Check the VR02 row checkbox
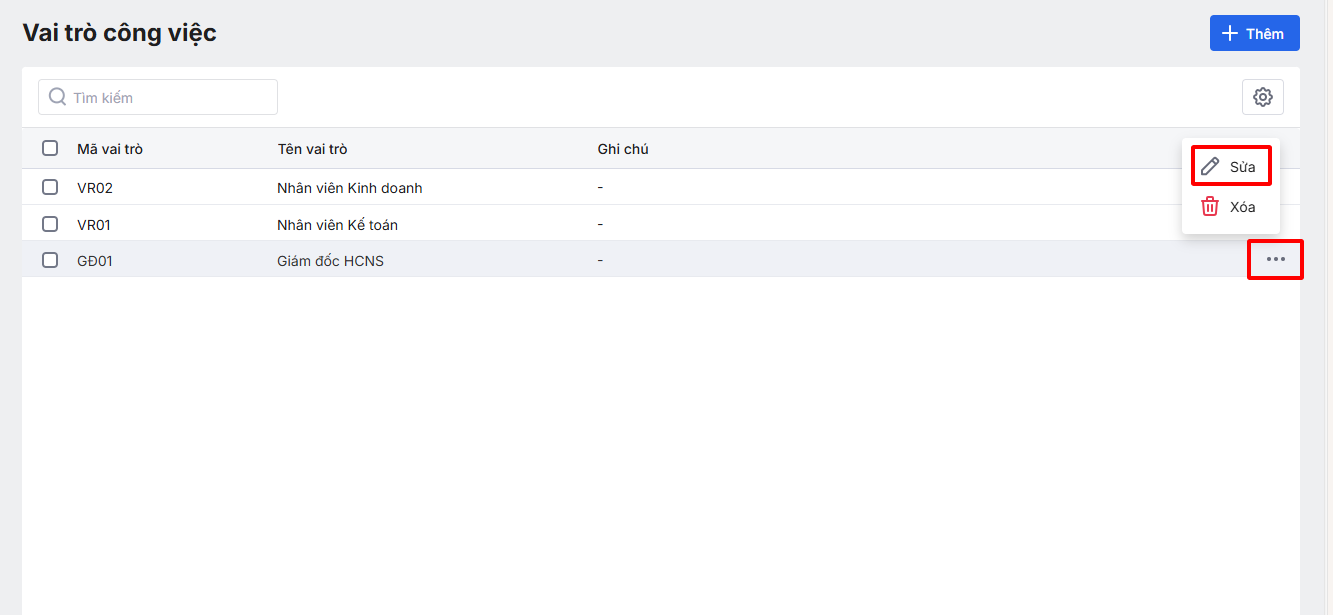The height and width of the screenshot is (615, 1333). click(x=50, y=187)
